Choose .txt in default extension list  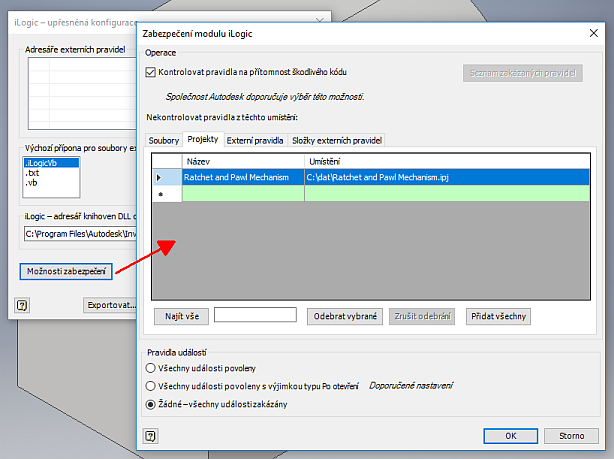click(33, 173)
